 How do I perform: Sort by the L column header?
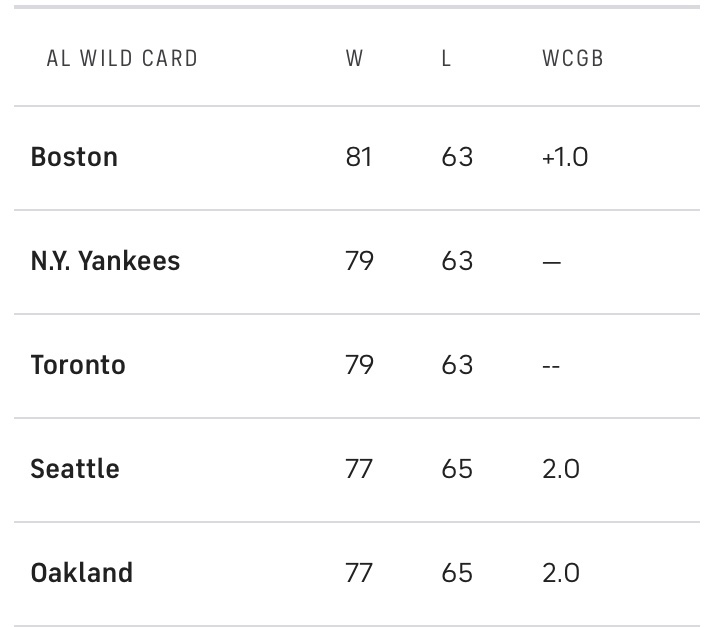click(446, 59)
